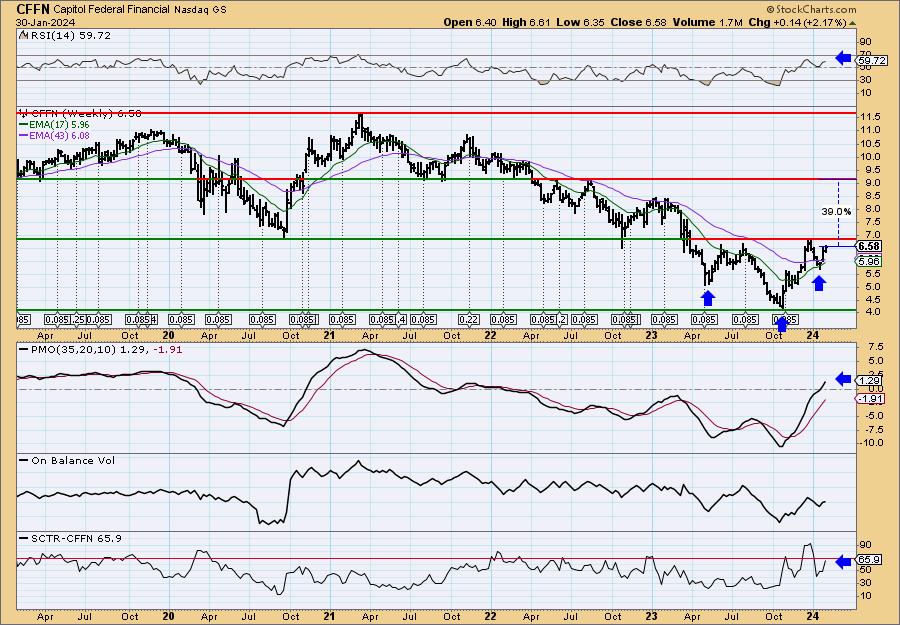Click the -1.91 PMO signal value tag
900x625 pixels.
[x=871, y=399]
